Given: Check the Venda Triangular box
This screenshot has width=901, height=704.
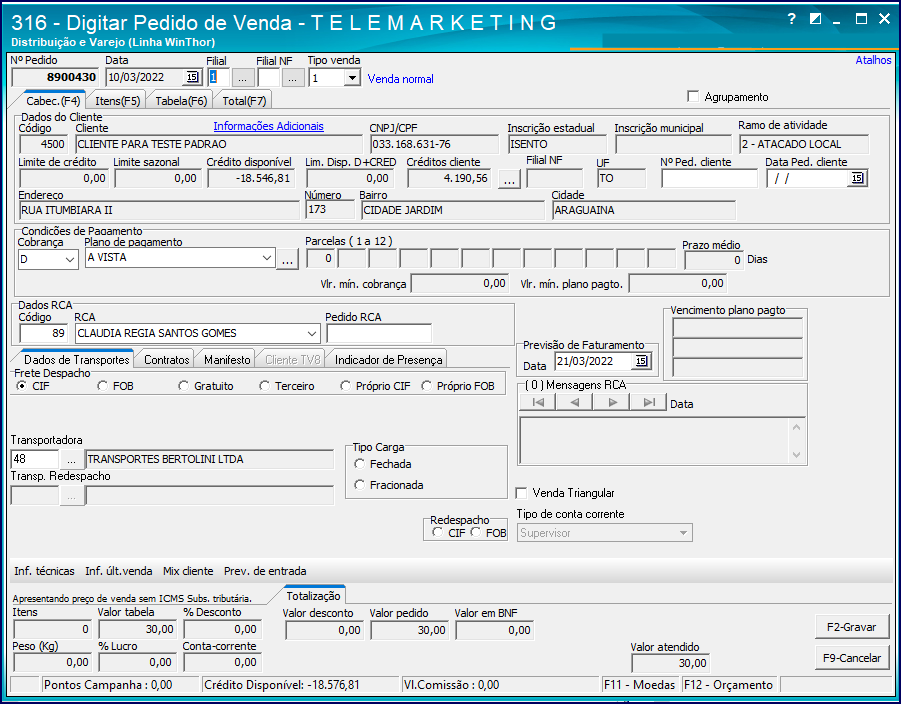Looking at the screenshot, I should (521, 493).
